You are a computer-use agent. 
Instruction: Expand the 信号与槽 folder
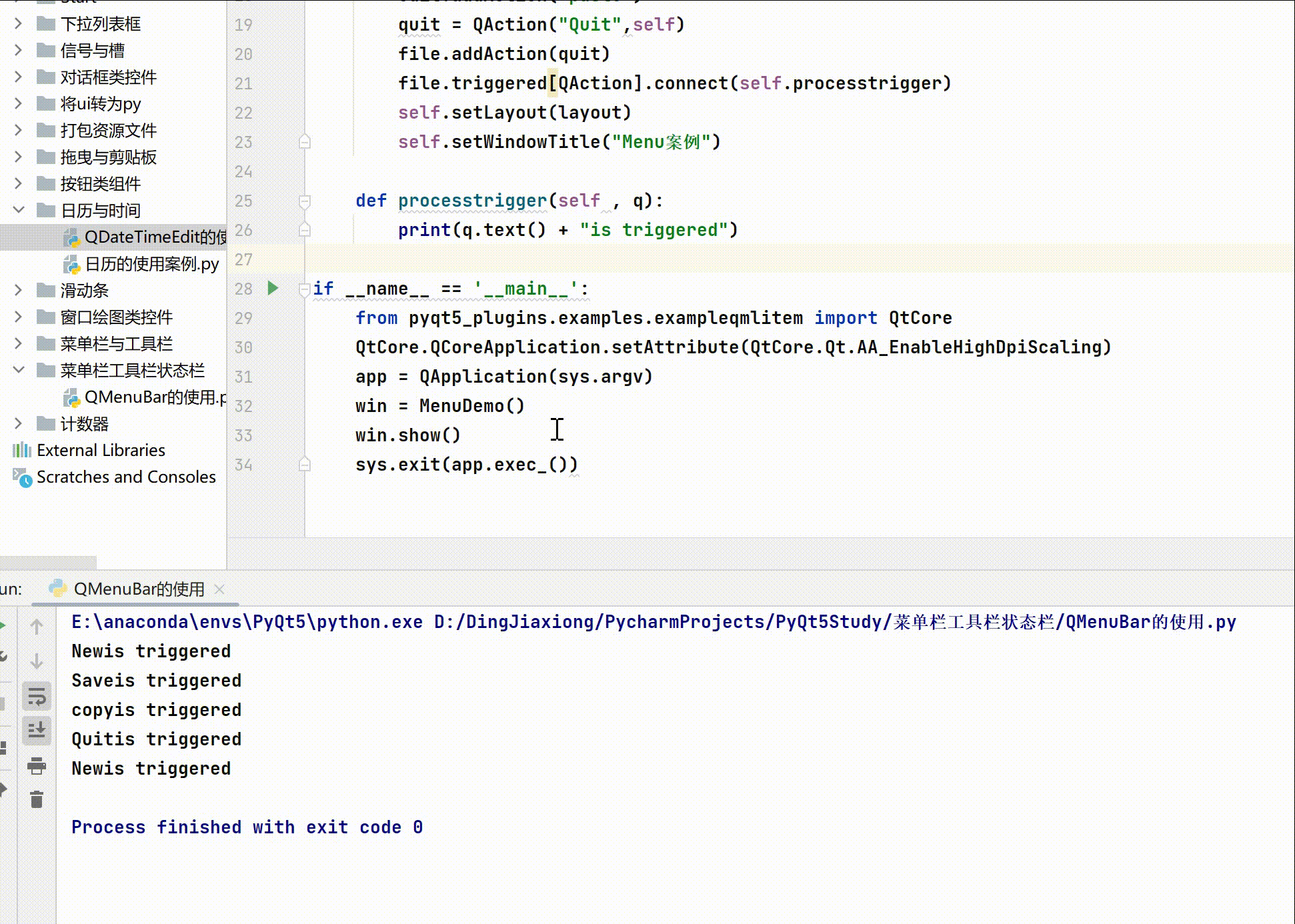click(19, 50)
